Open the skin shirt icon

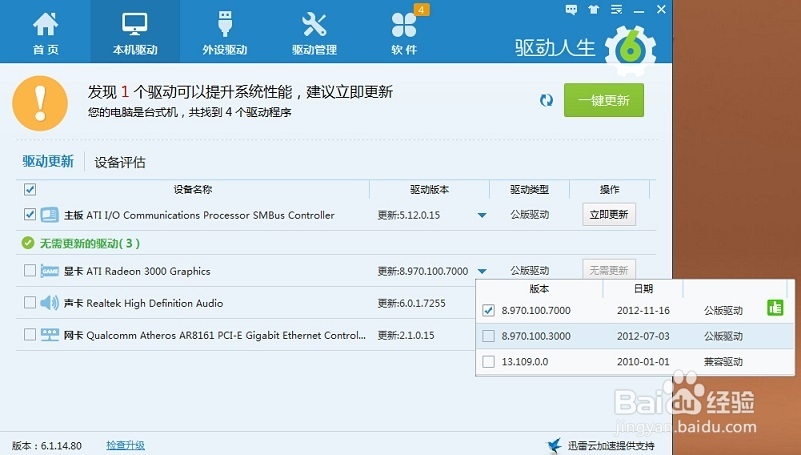tap(594, 10)
